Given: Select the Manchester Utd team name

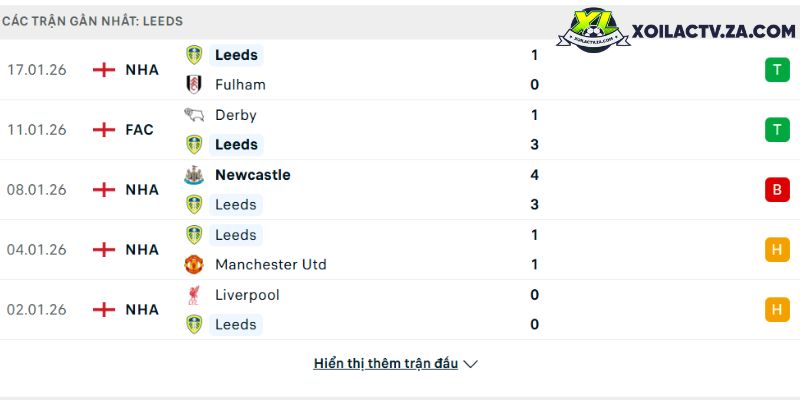Looking at the screenshot, I should point(270,265).
